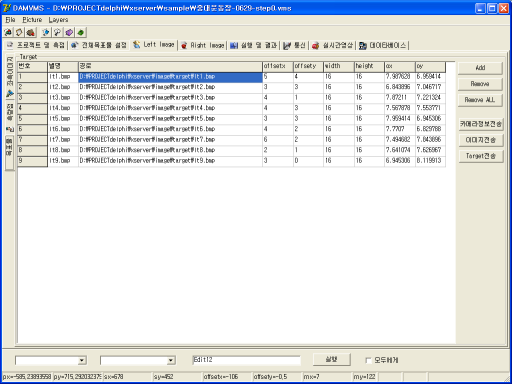Screen dimensions: 512x384
Task: Click the lt8.bmp name cell
Action: tap(63, 150)
